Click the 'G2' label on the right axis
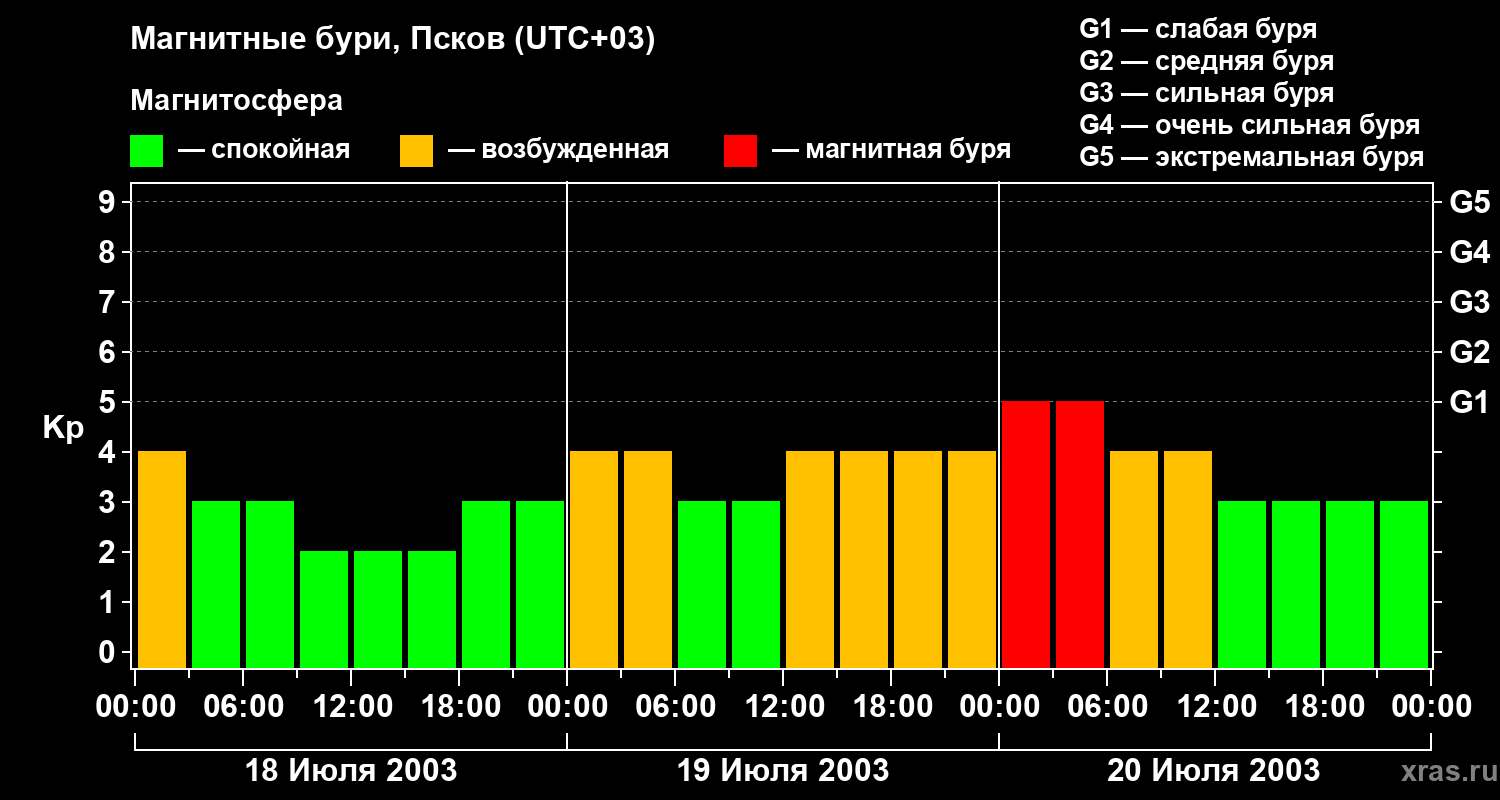The width and height of the screenshot is (1500, 800). 1470,352
